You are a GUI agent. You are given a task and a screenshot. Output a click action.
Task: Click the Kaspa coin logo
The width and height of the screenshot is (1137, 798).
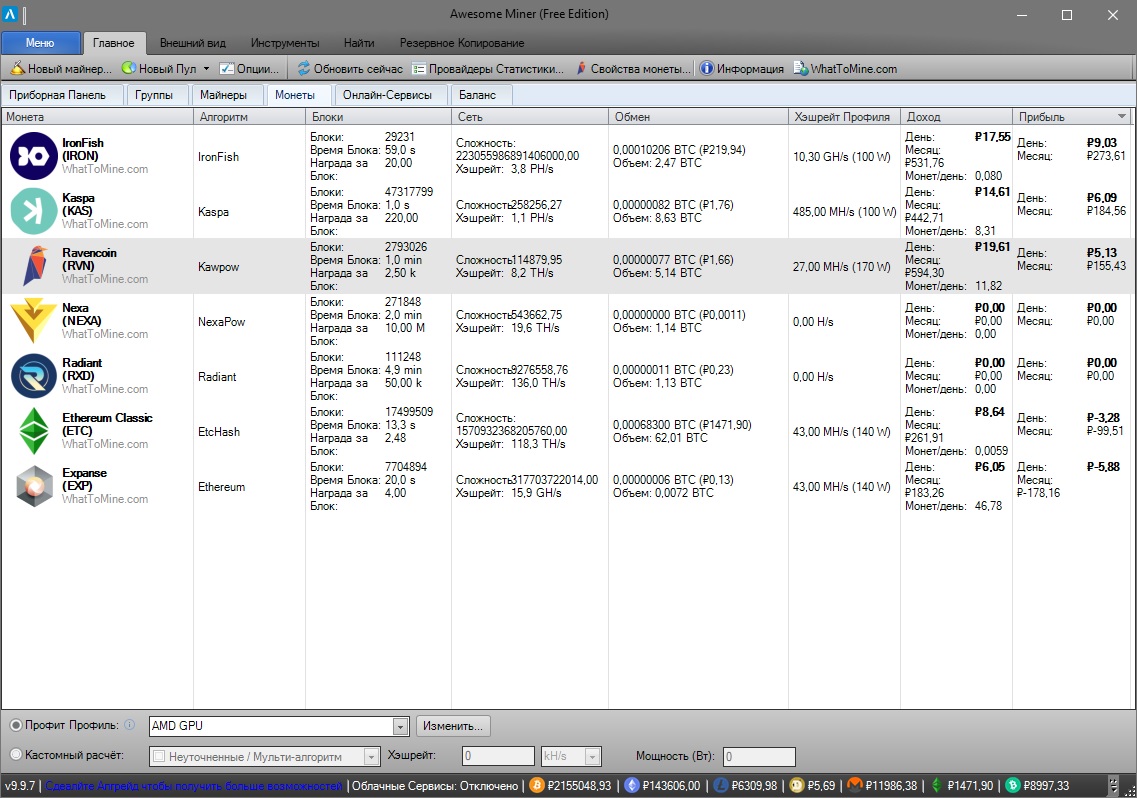point(33,211)
